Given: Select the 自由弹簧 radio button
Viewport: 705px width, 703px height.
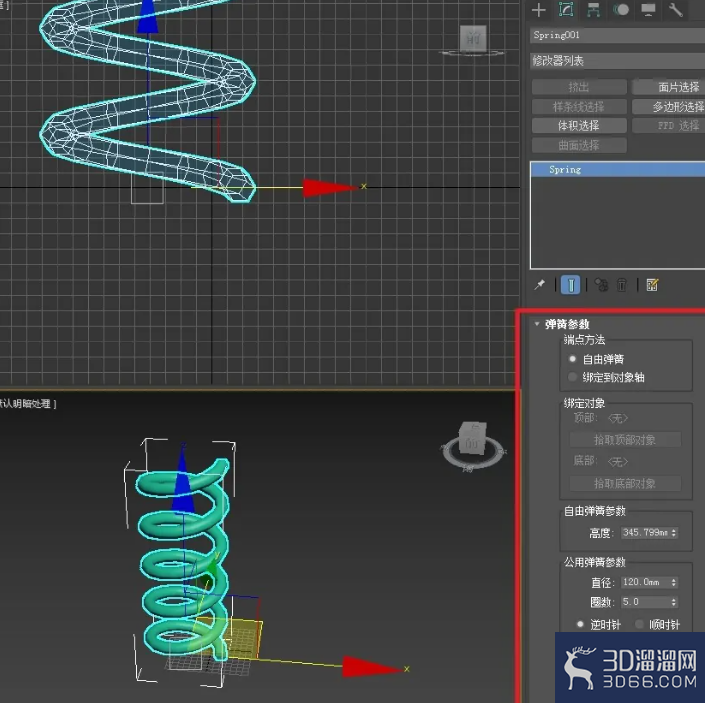Looking at the screenshot, I should (x=572, y=359).
